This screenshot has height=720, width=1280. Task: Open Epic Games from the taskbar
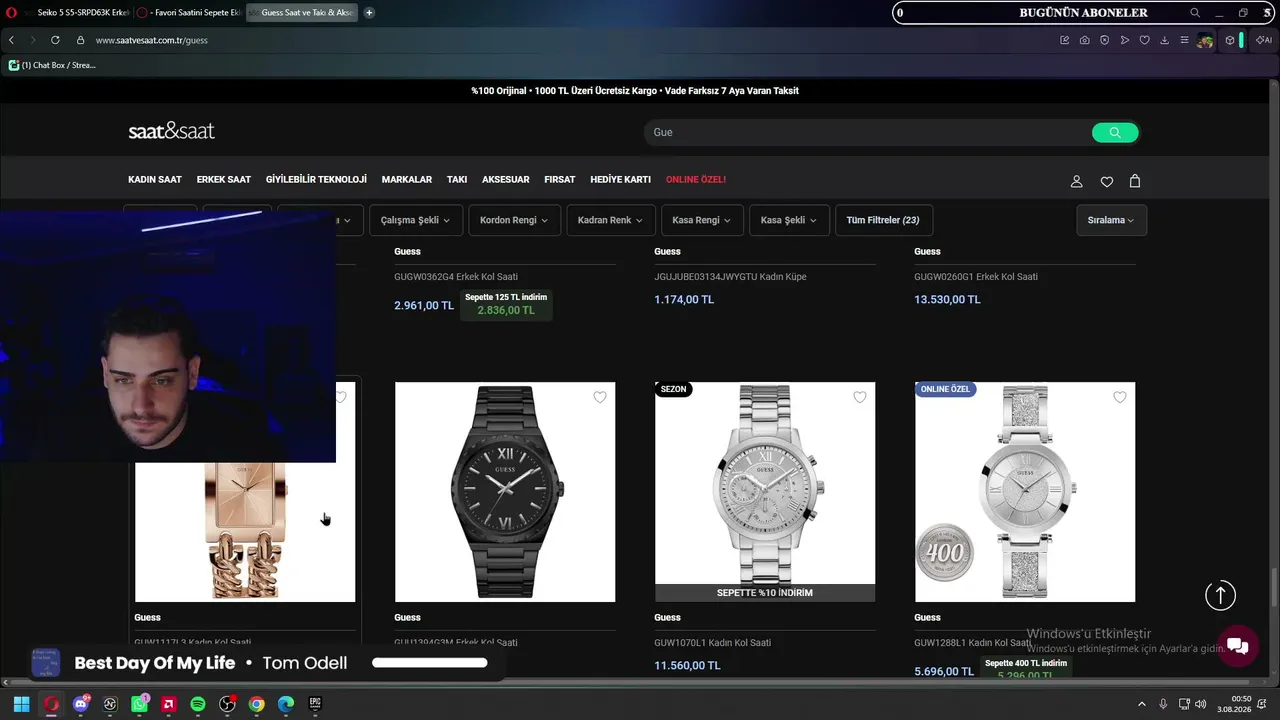click(x=315, y=704)
